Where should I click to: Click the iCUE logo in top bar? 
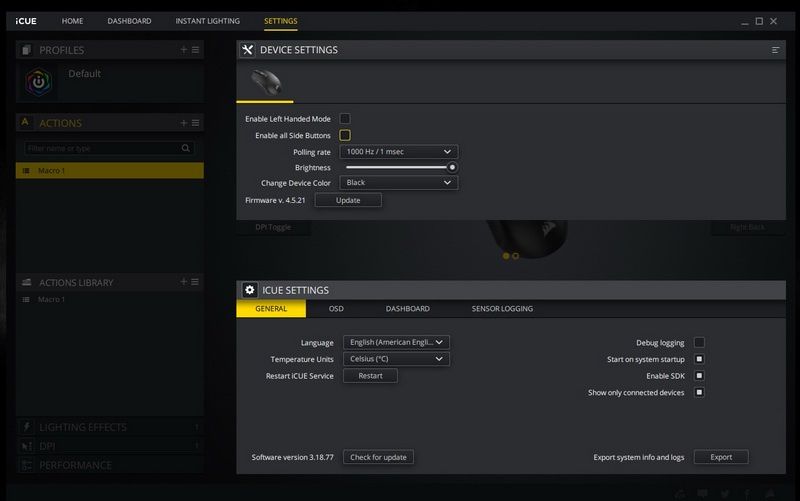(x=26, y=21)
